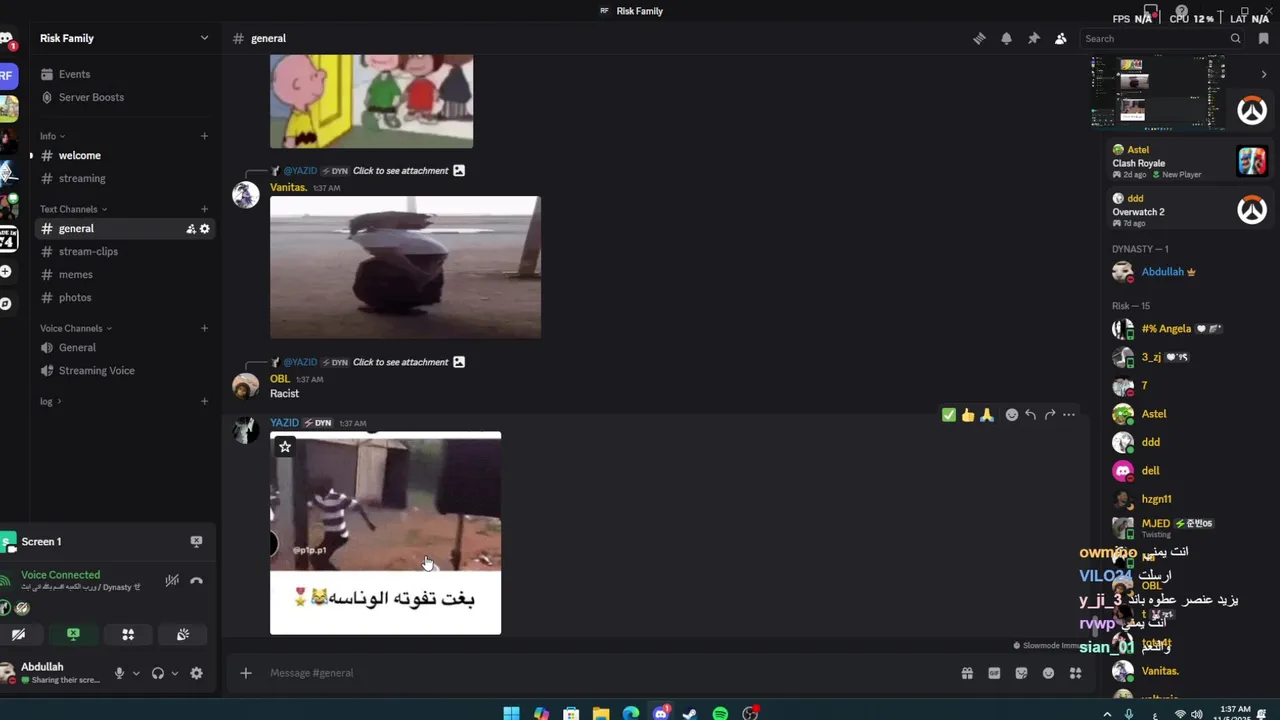Add a channel to the Info category
This screenshot has height=720, width=1280.
pos(204,136)
